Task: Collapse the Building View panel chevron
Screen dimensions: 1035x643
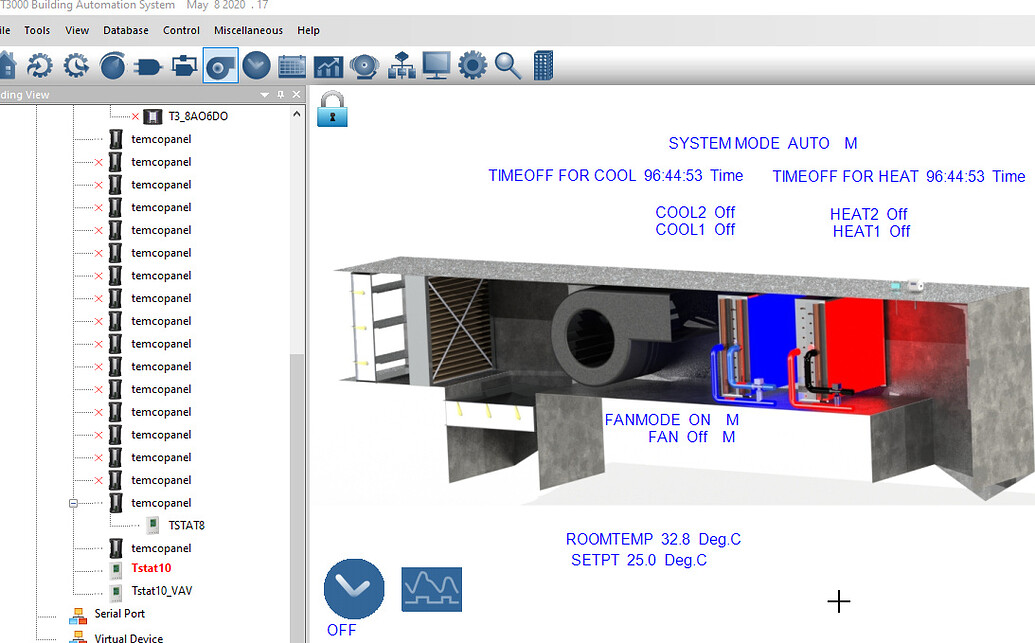Action: pyautogui.click(x=265, y=93)
